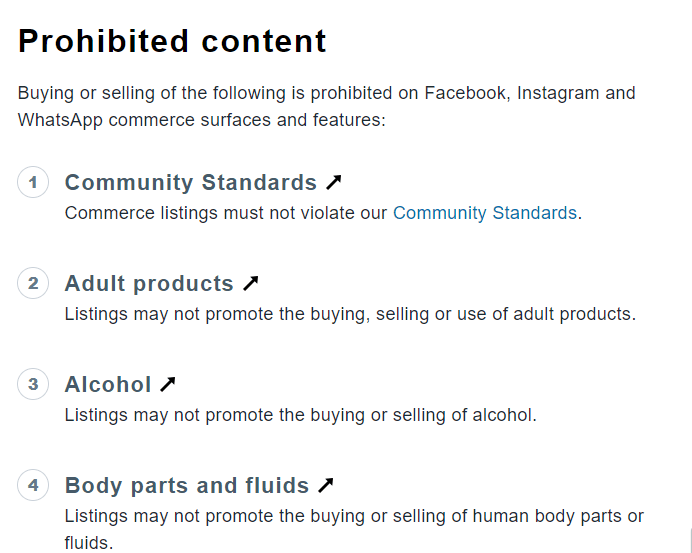Click the arrow icon next to Alcohol
The image size is (692, 553).
(x=168, y=384)
